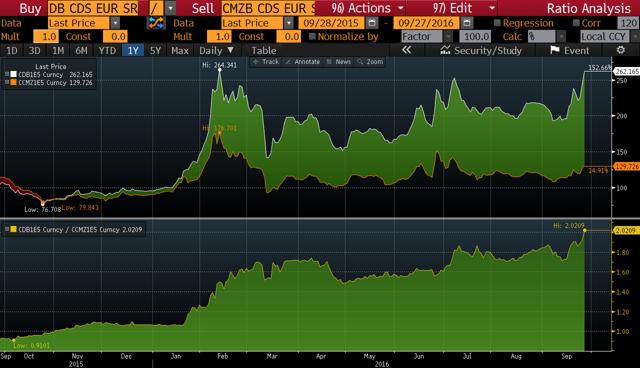Edit the Sell-side Mult 1.0 field

click(220, 37)
